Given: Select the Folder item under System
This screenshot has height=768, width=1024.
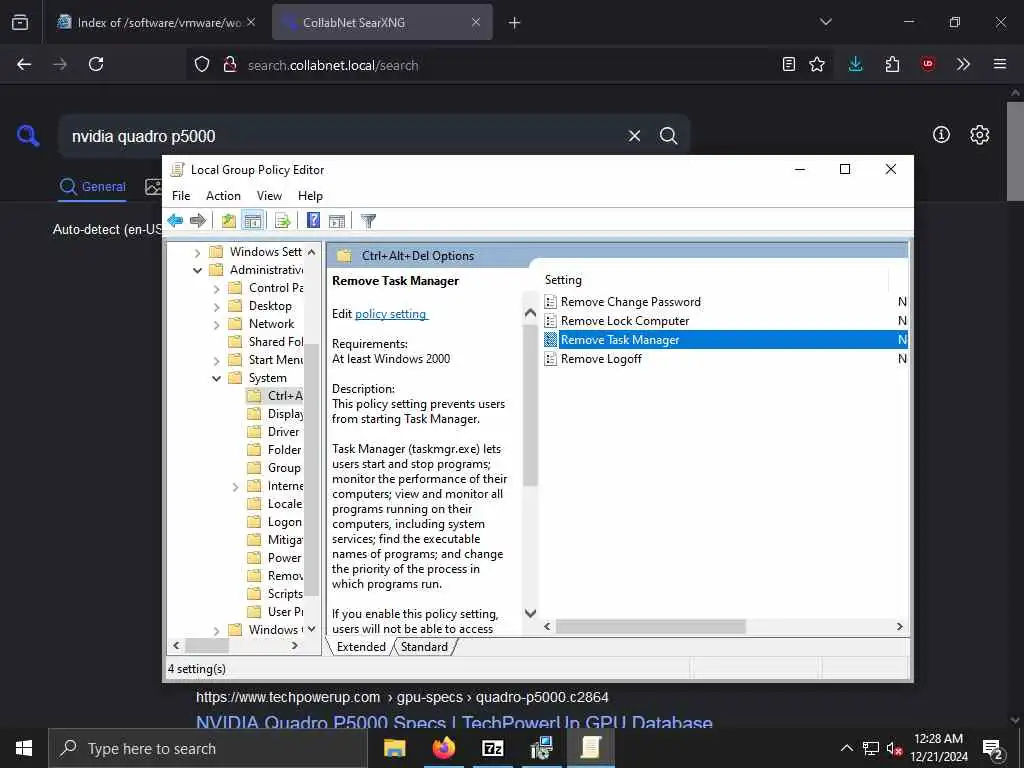Looking at the screenshot, I should tap(274, 450).
